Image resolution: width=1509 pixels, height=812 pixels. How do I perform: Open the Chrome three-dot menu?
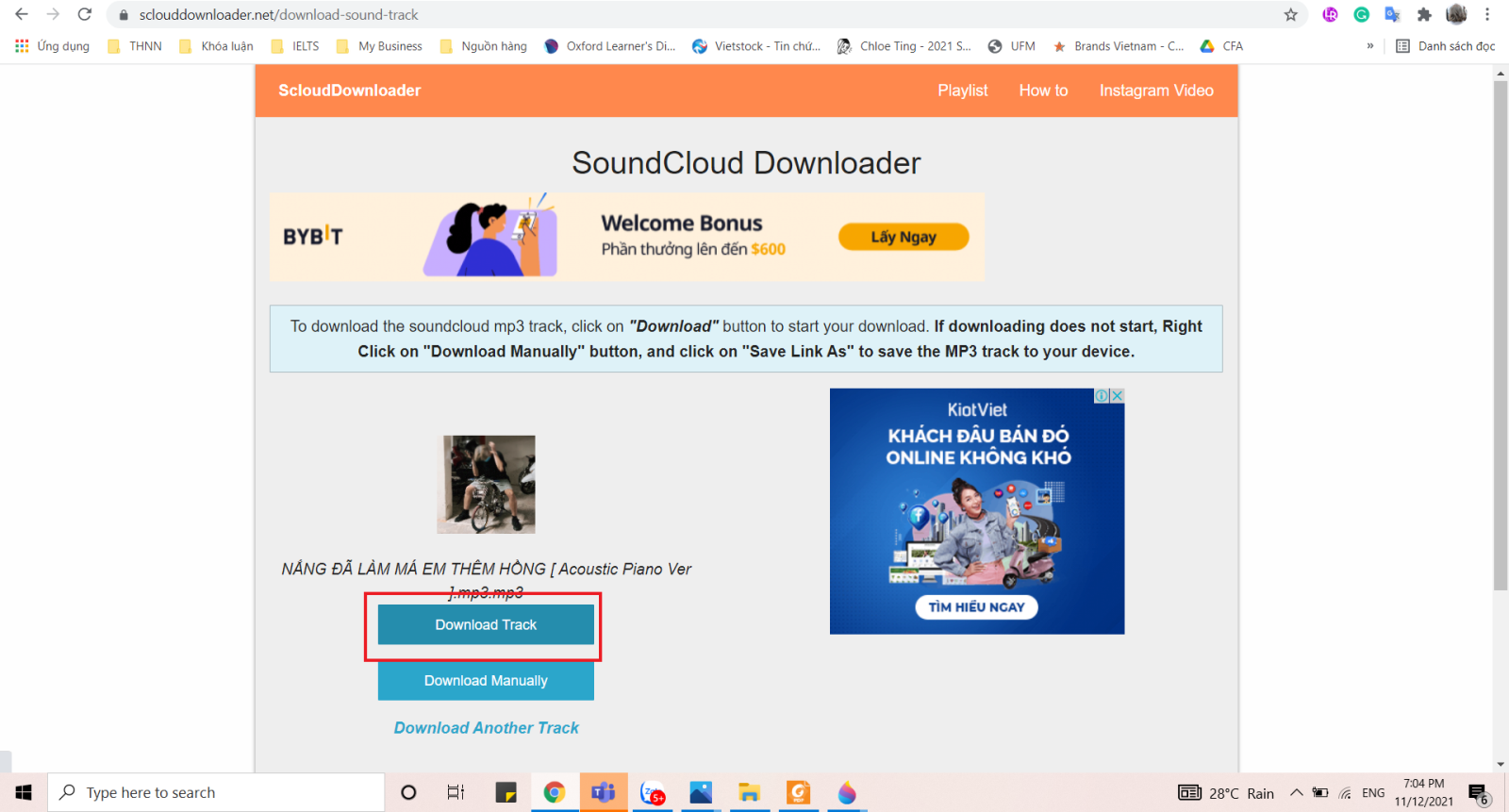[x=1487, y=14]
